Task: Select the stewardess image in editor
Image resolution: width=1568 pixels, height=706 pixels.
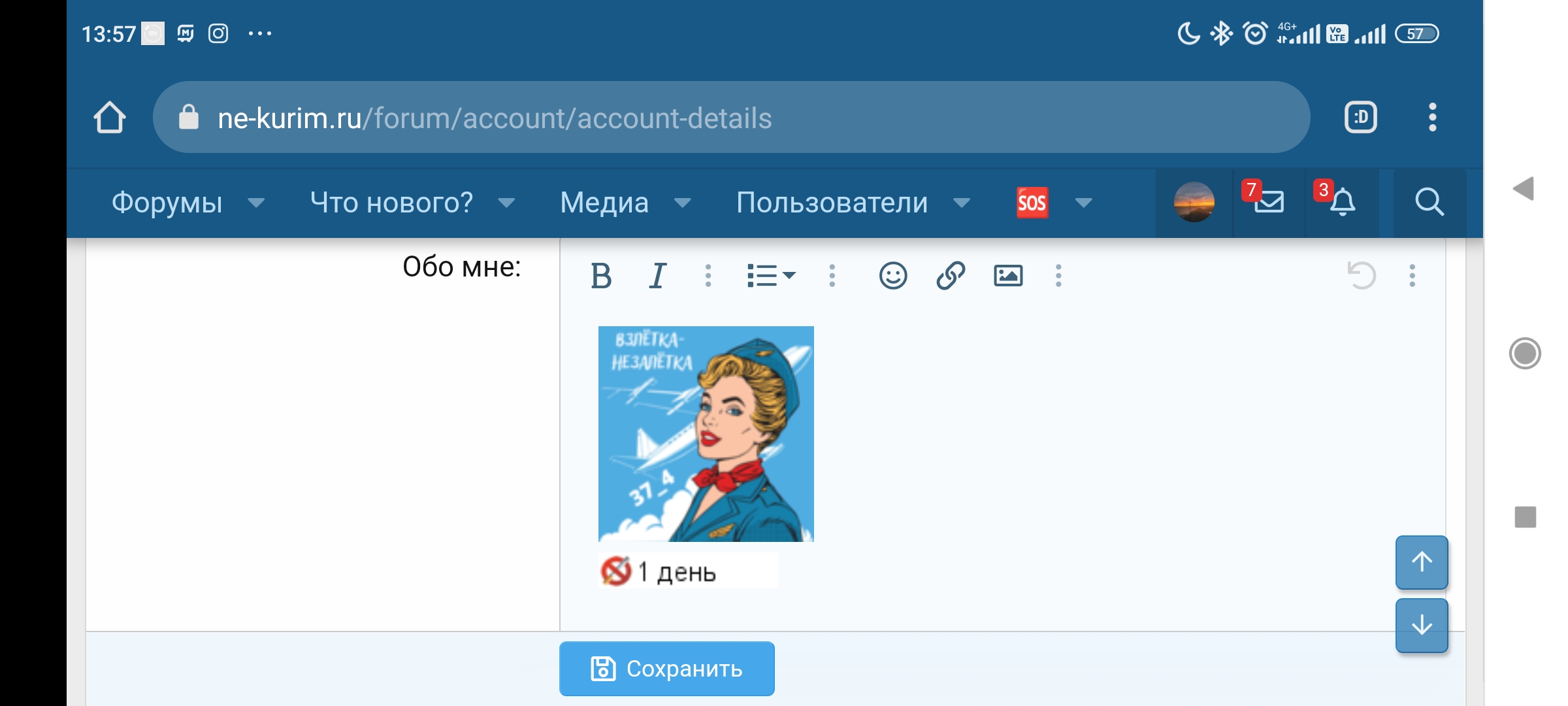Action: [706, 434]
